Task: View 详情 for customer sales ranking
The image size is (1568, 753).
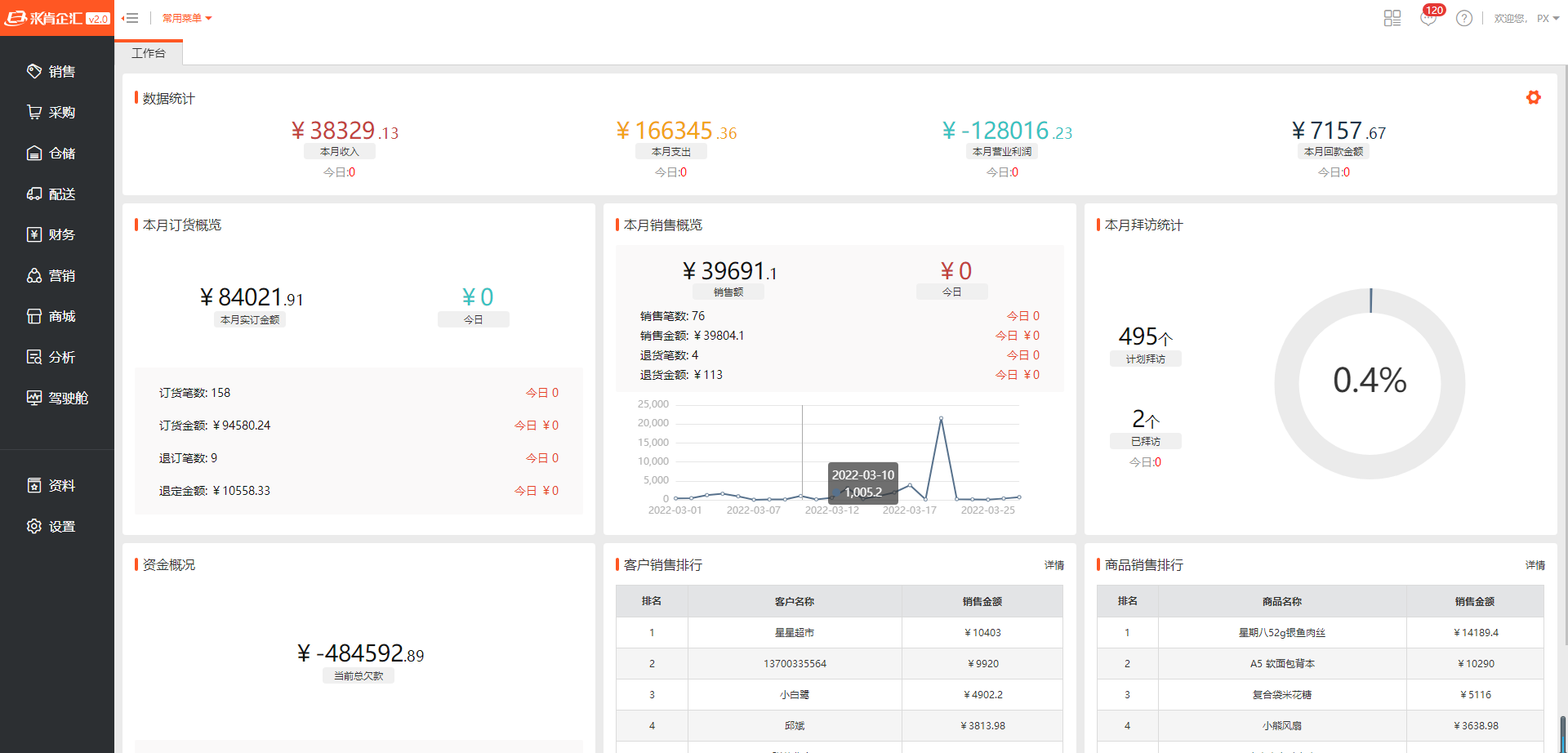Action: click(x=1053, y=565)
